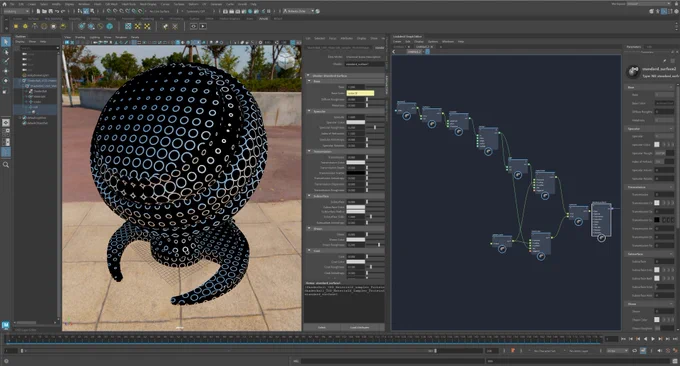Toggle the auto-key button near the timeline

513,350
